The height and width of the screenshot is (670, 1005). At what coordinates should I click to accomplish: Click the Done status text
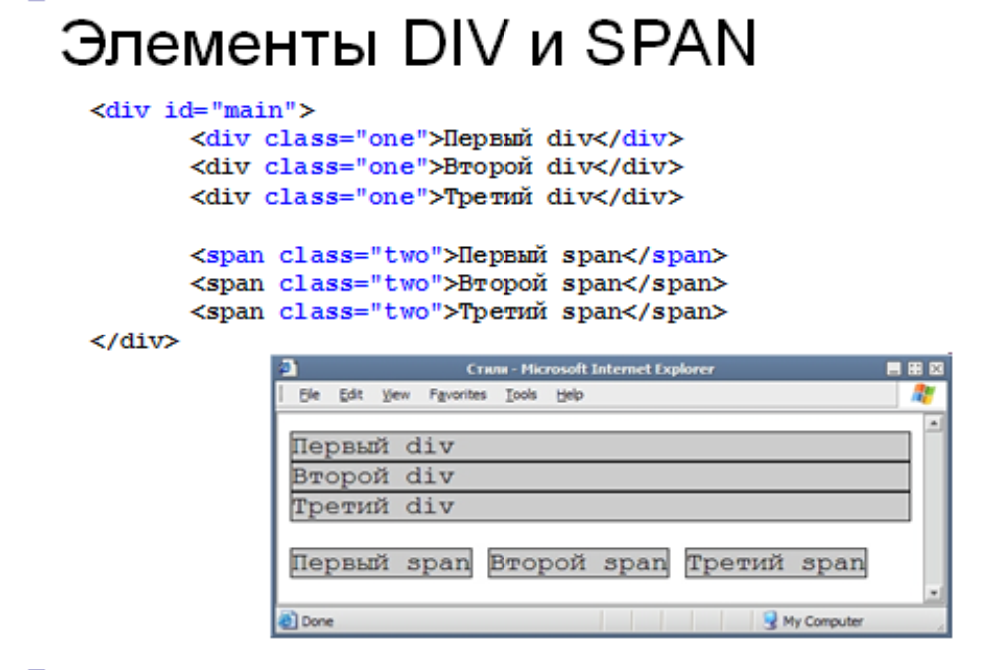tap(317, 621)
